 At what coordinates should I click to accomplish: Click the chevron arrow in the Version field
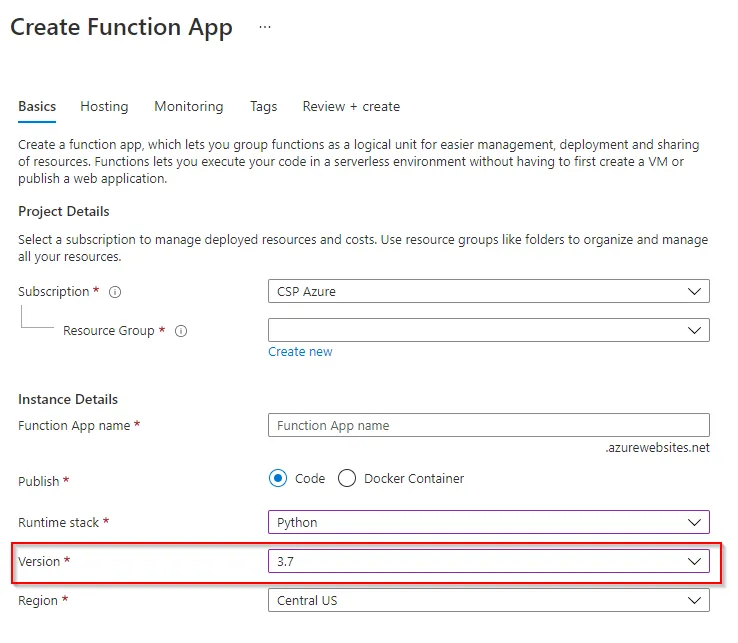click(695, 562)
